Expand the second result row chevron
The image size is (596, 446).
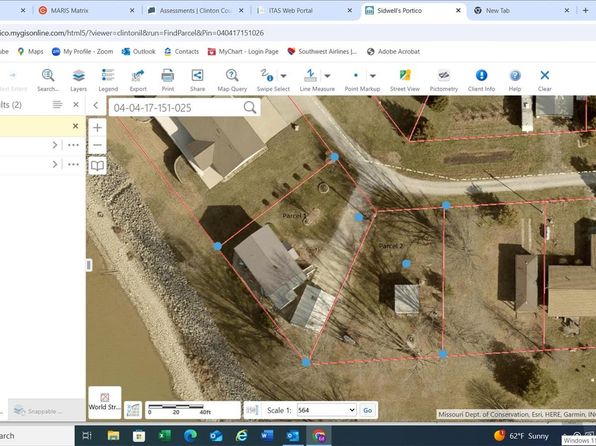(55, 164)
